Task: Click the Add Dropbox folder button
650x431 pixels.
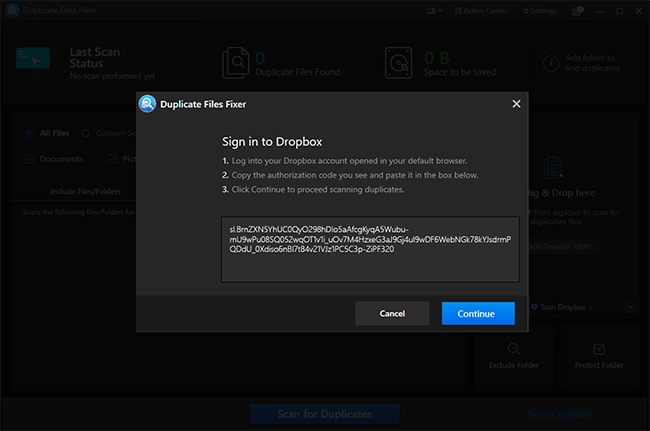Action: [563, 246]
